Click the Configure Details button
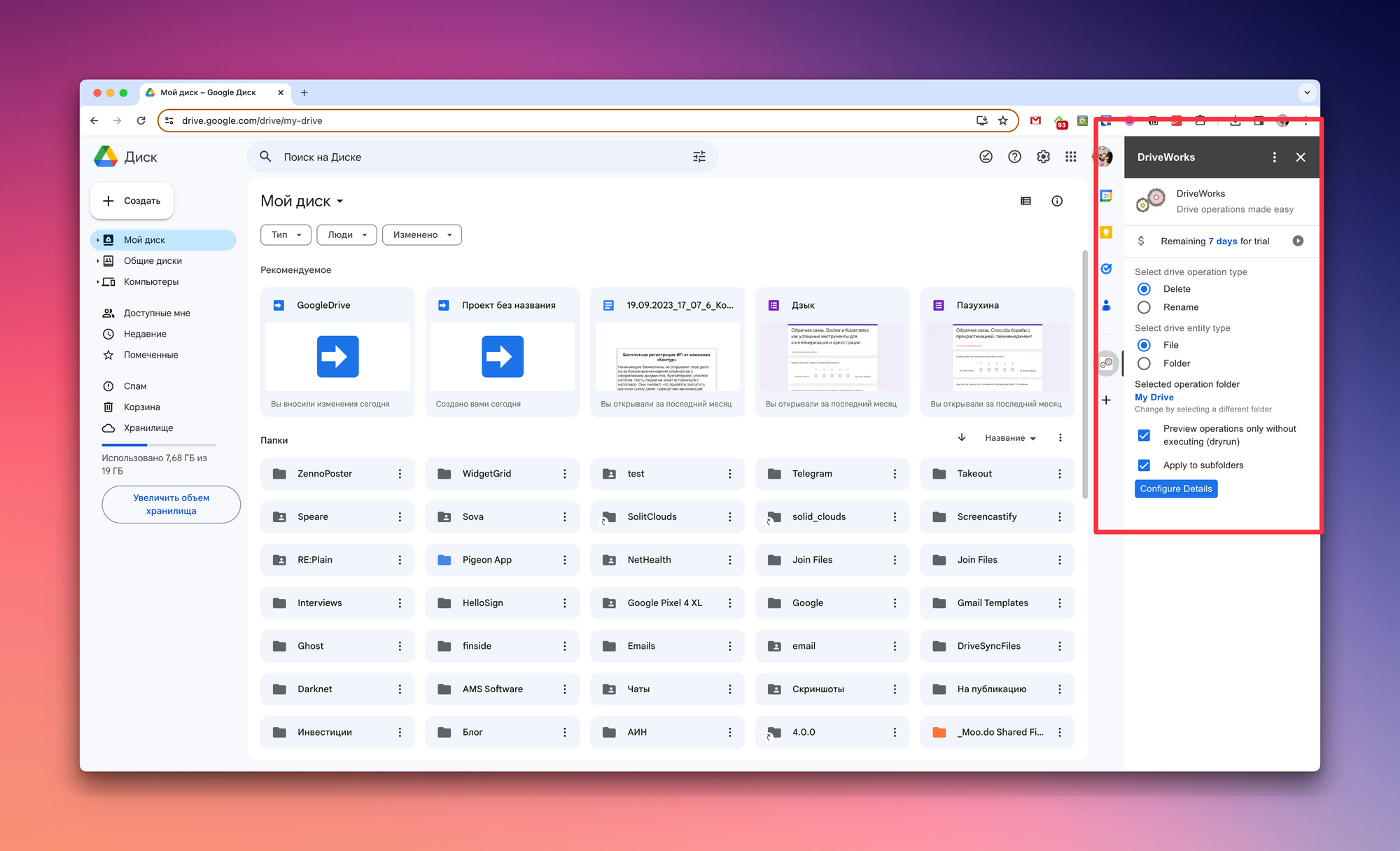This screenshot has width=1400, height=851. [1175, 489]
